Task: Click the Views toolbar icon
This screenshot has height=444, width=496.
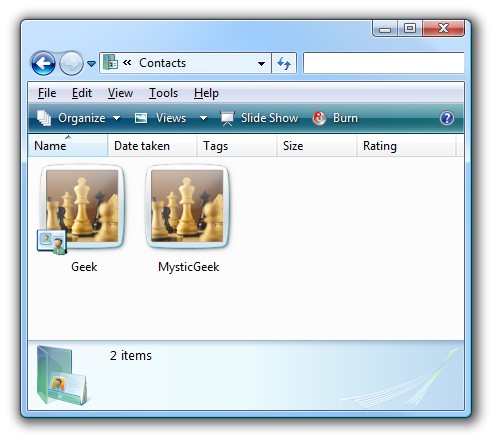Action: (141, 118)
